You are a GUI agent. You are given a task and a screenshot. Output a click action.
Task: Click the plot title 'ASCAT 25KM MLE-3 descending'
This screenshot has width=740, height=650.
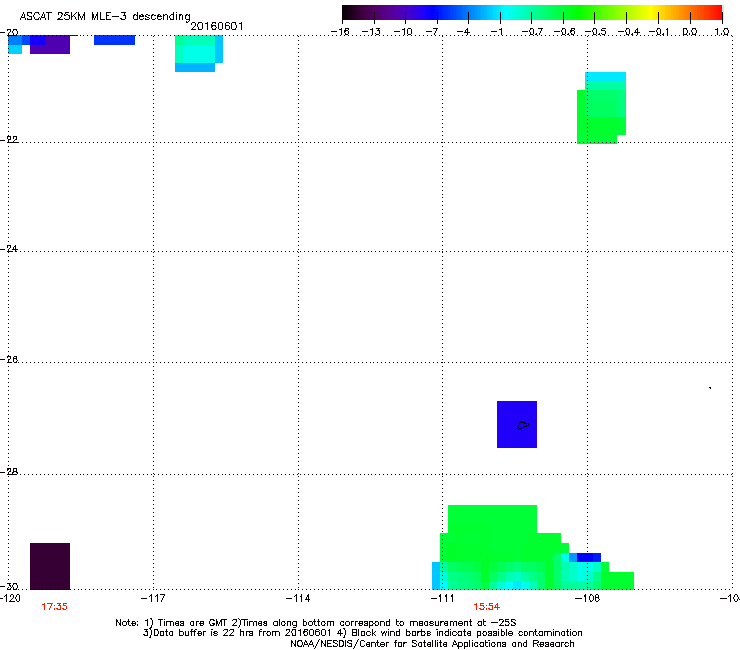point(105,17)
